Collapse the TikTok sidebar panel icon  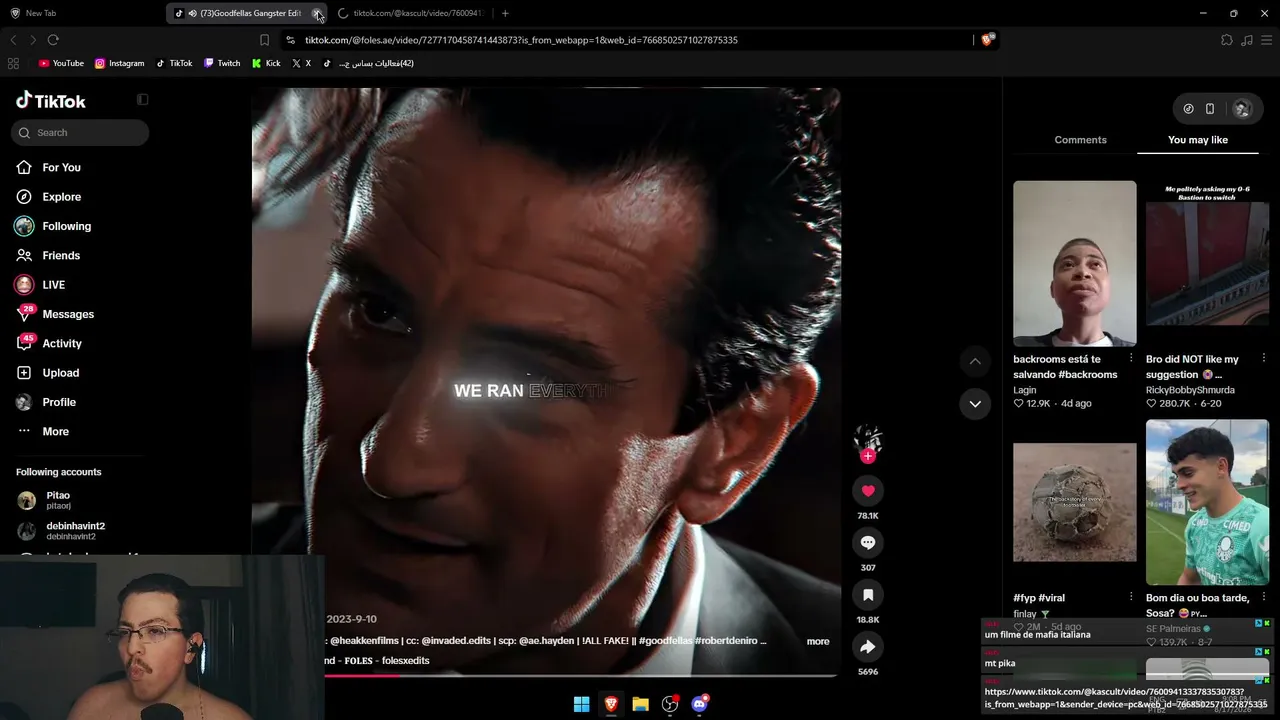click(142, 100)
